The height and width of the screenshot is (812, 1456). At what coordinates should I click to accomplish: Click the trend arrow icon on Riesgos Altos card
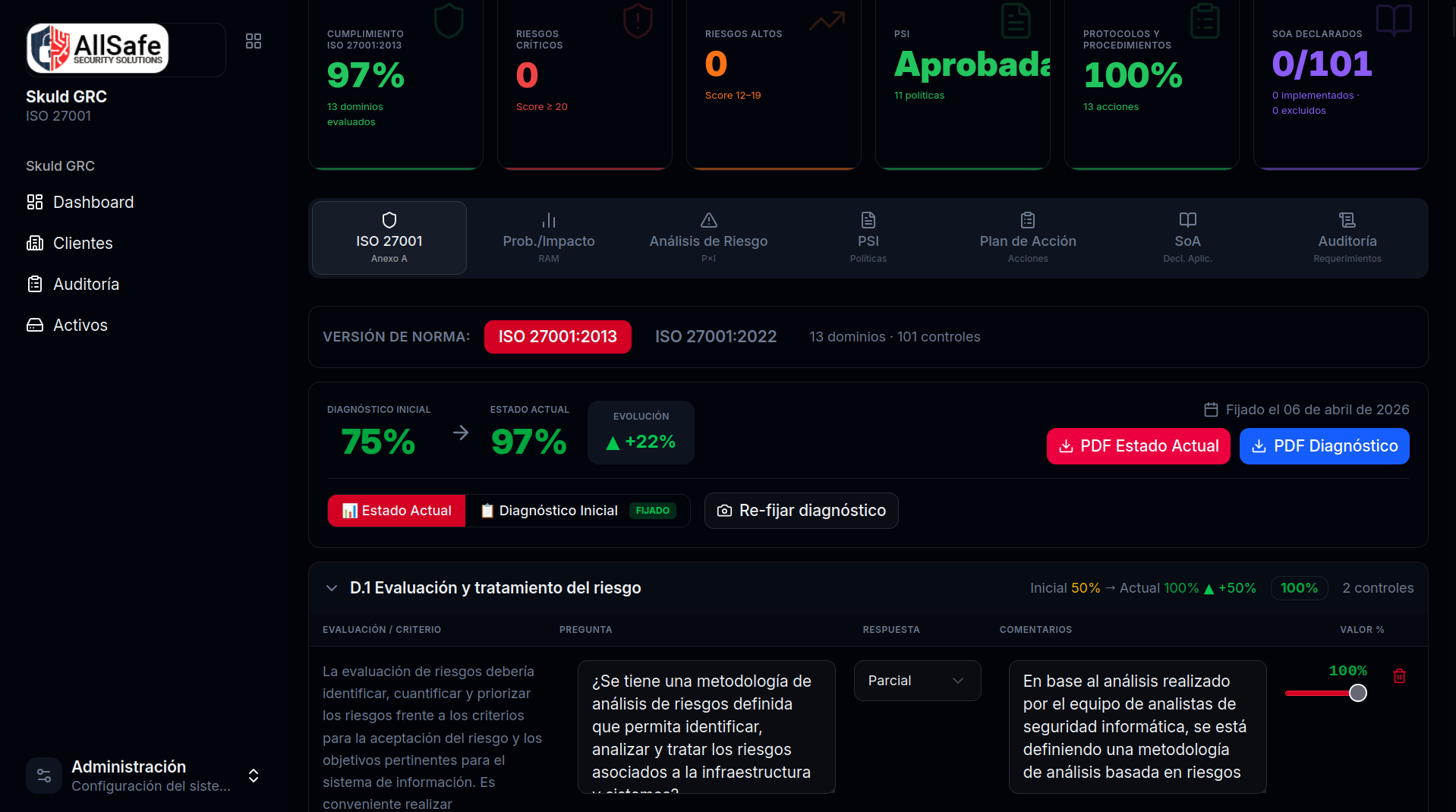pos(827,20)
